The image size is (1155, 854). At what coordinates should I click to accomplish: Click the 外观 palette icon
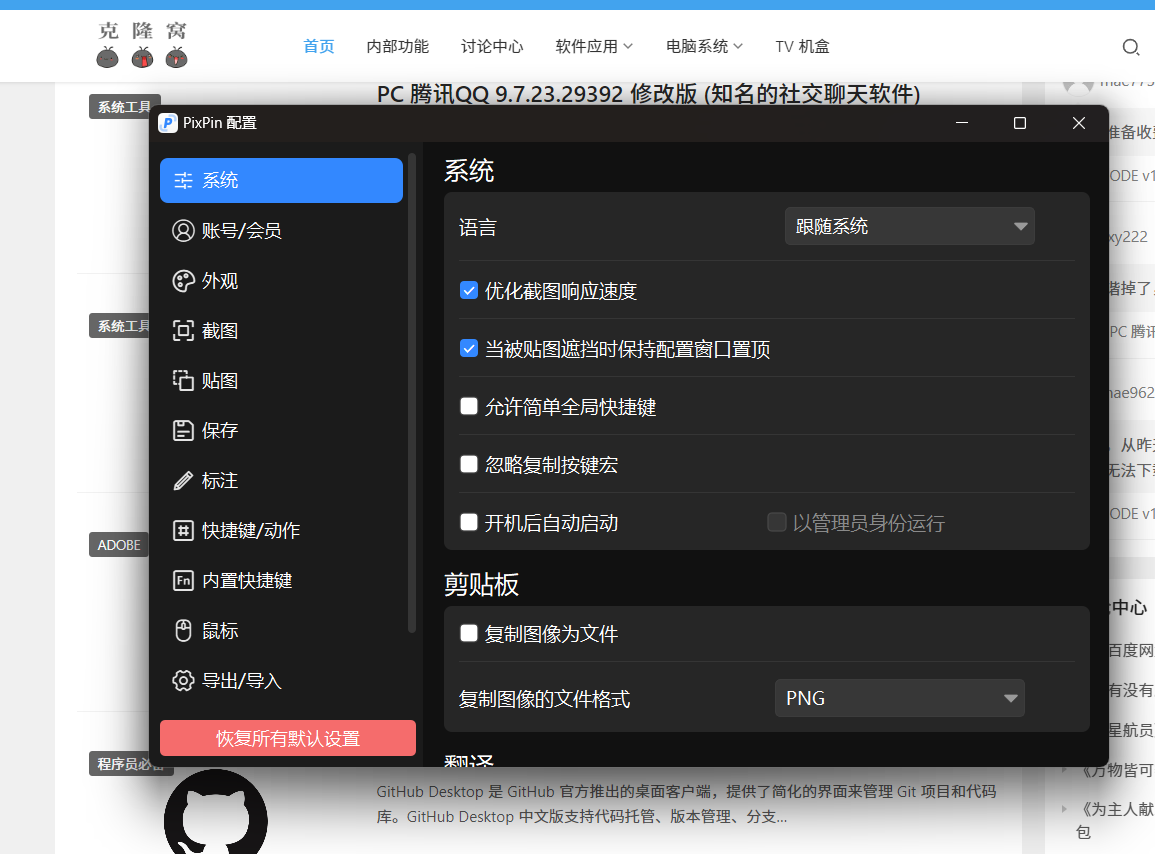[x=183, y=281]
